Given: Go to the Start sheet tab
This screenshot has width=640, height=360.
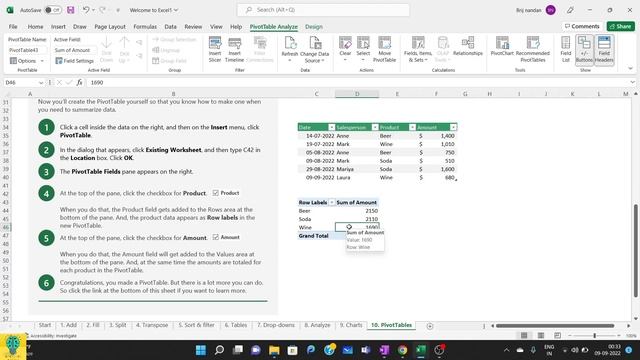Looking at the screenshot, I should (45, 325).
